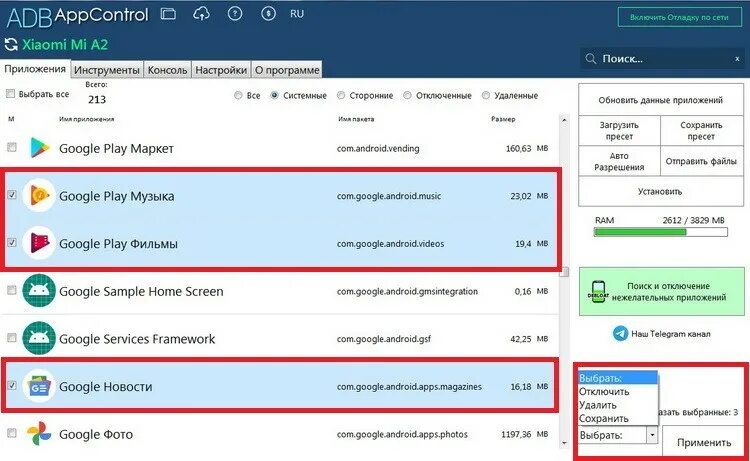750x461 pixels.
Task: Open the help question mark icon
Action: tap(235, 14)
